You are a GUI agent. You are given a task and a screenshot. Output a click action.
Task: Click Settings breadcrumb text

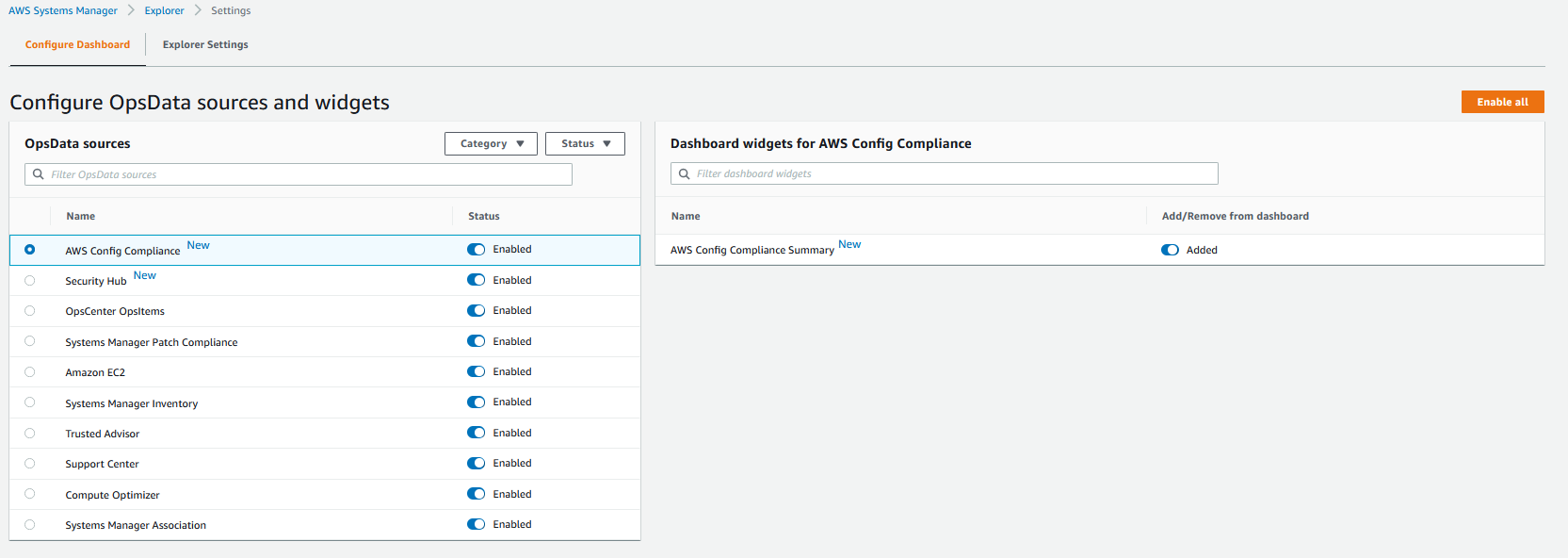click(231, 10)
